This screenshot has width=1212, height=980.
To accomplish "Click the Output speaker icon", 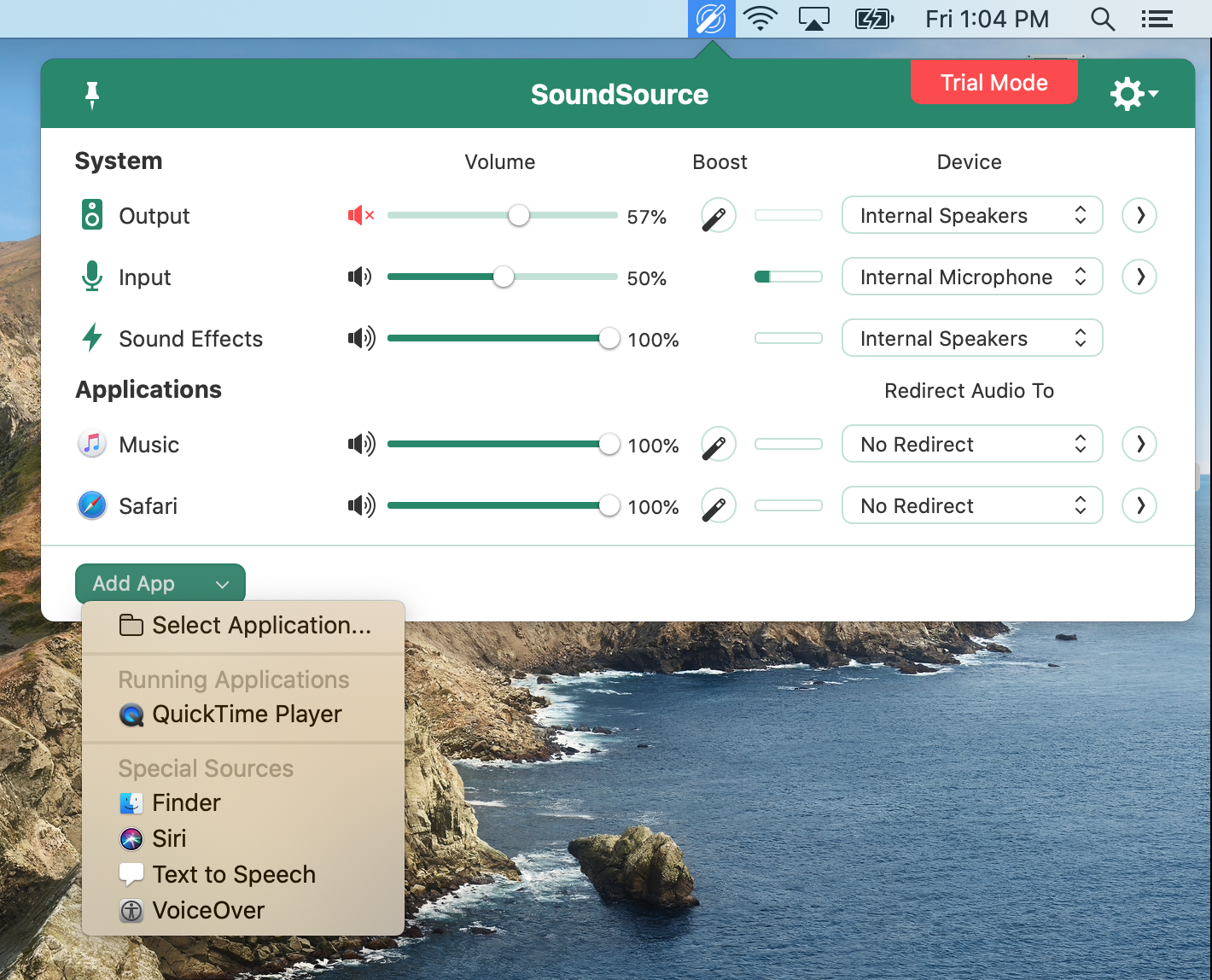I will click(92, 215).
